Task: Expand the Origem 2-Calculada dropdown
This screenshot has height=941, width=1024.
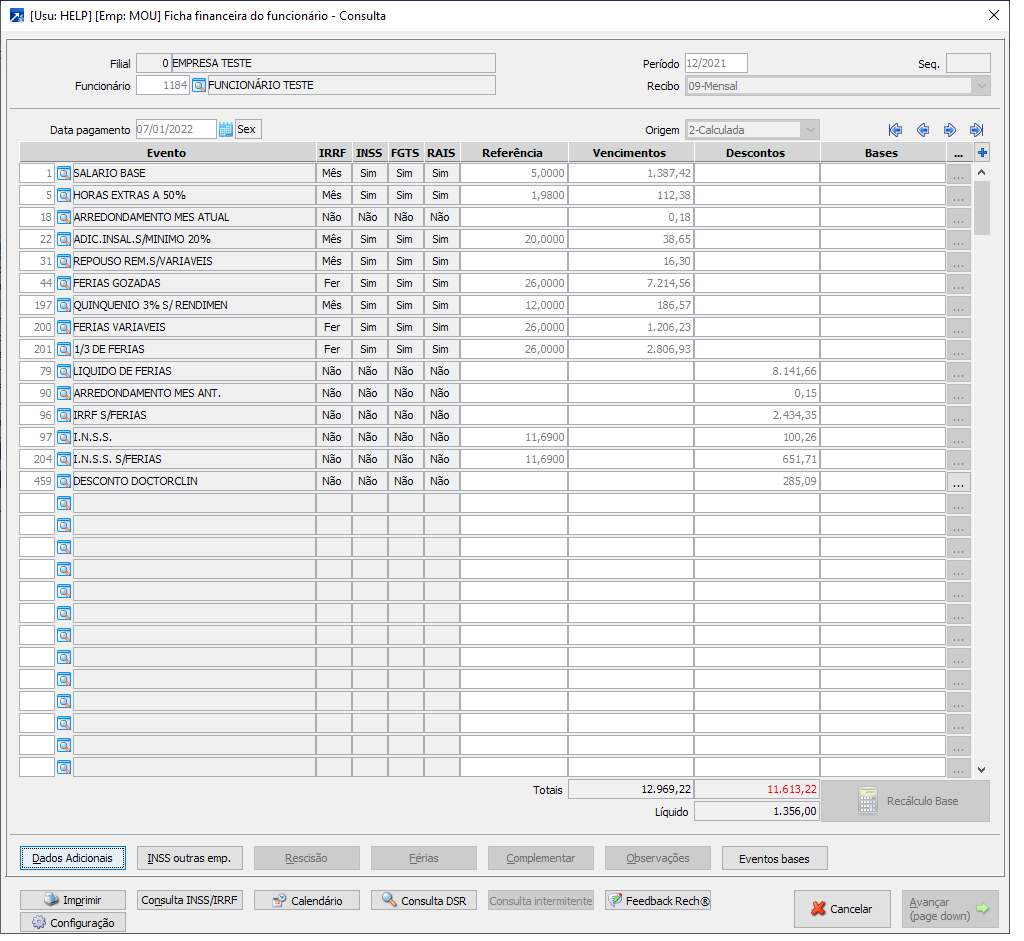Action: click(809, 130)
